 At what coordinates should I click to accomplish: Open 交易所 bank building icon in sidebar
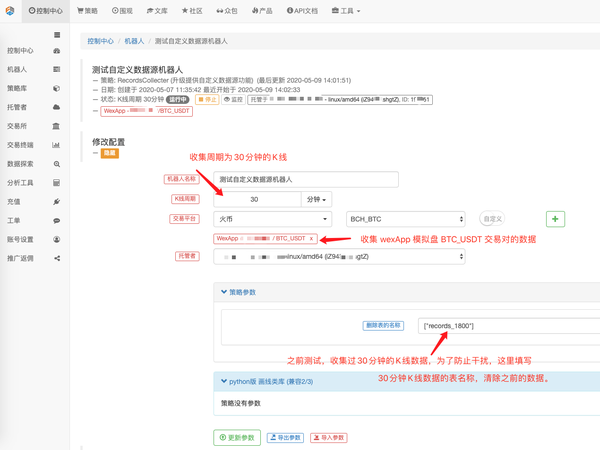click(x=57, y=127)
